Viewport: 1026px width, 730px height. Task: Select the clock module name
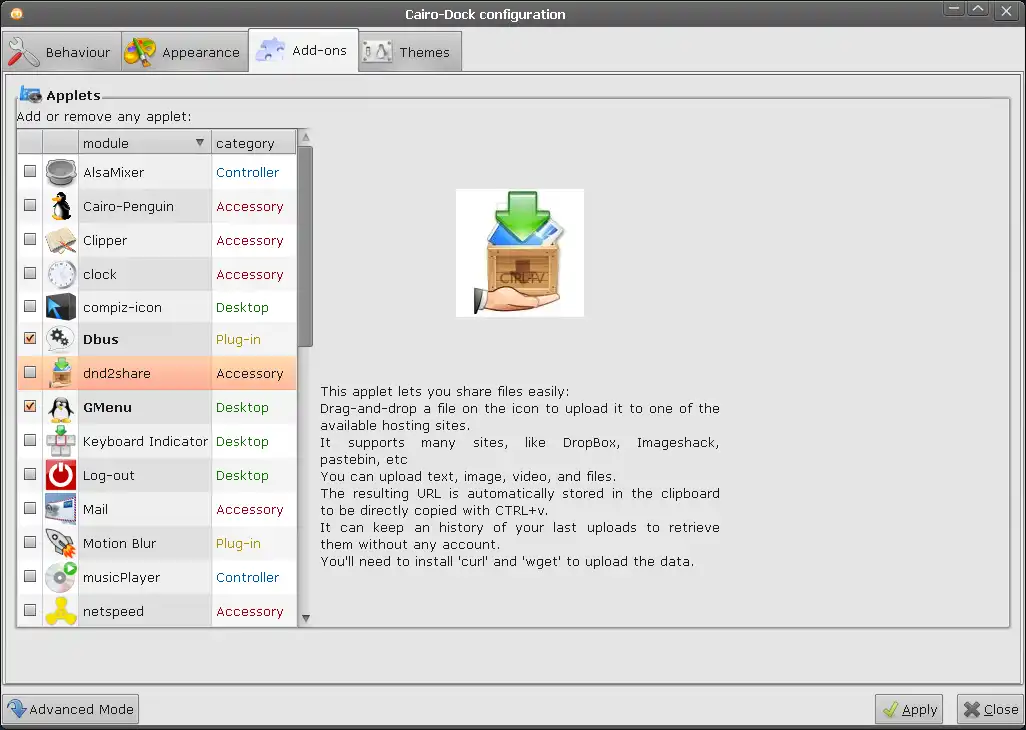point(99,275)
